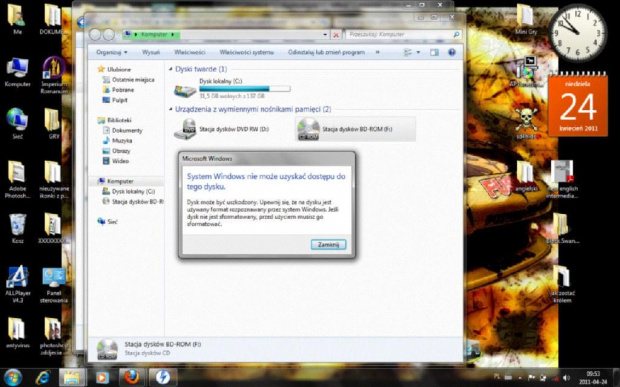Open the Kosz recycle bin icon
This screenshot has width=620, height=387.
17,228
